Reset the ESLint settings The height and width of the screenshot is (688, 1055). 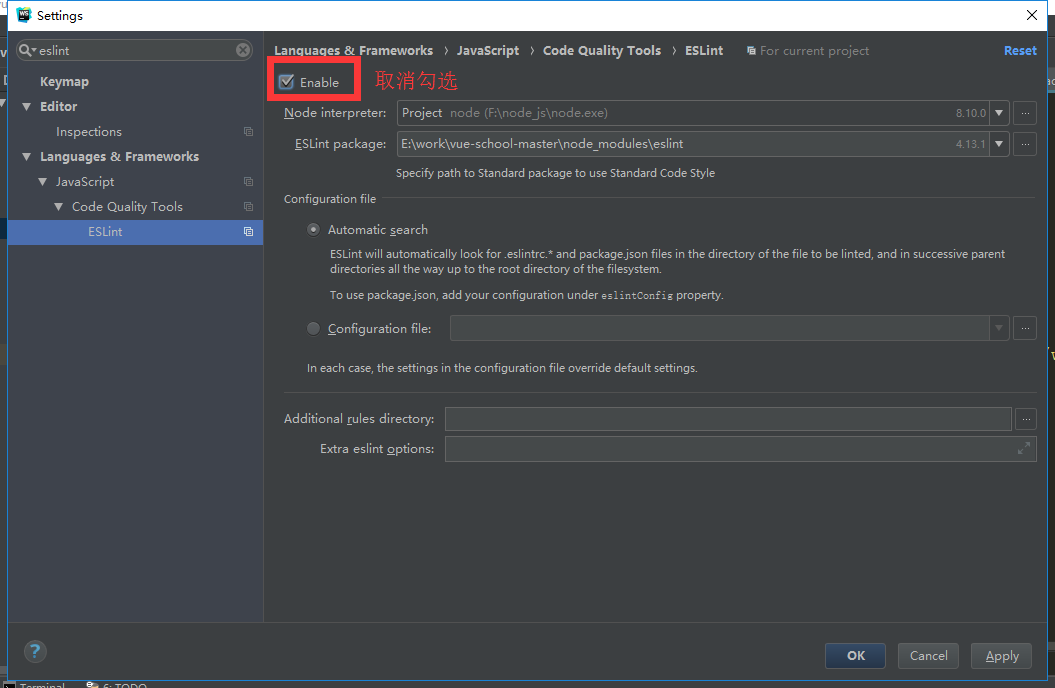[x=1020, y=50]
